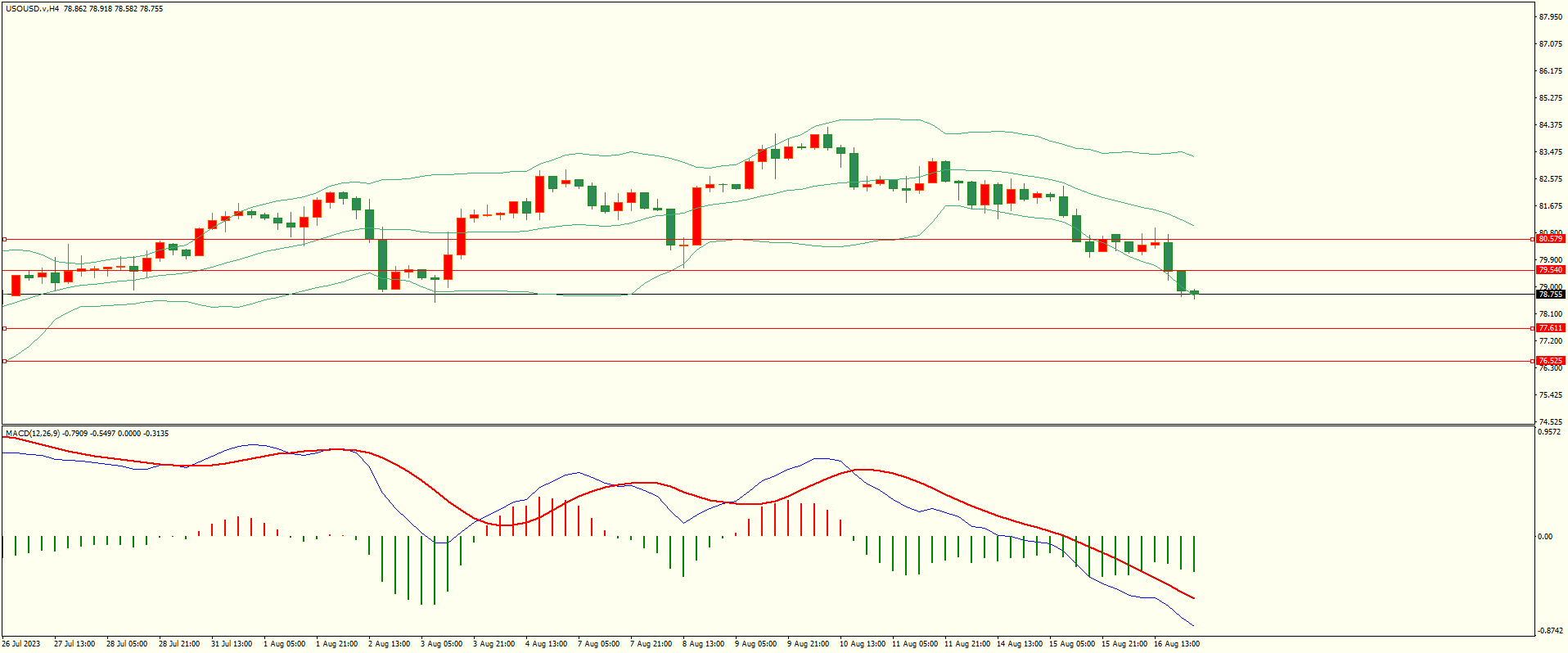Click the 16 Aug 13:00 time label
1568x653 pixels.
[x=1176, y=644]
